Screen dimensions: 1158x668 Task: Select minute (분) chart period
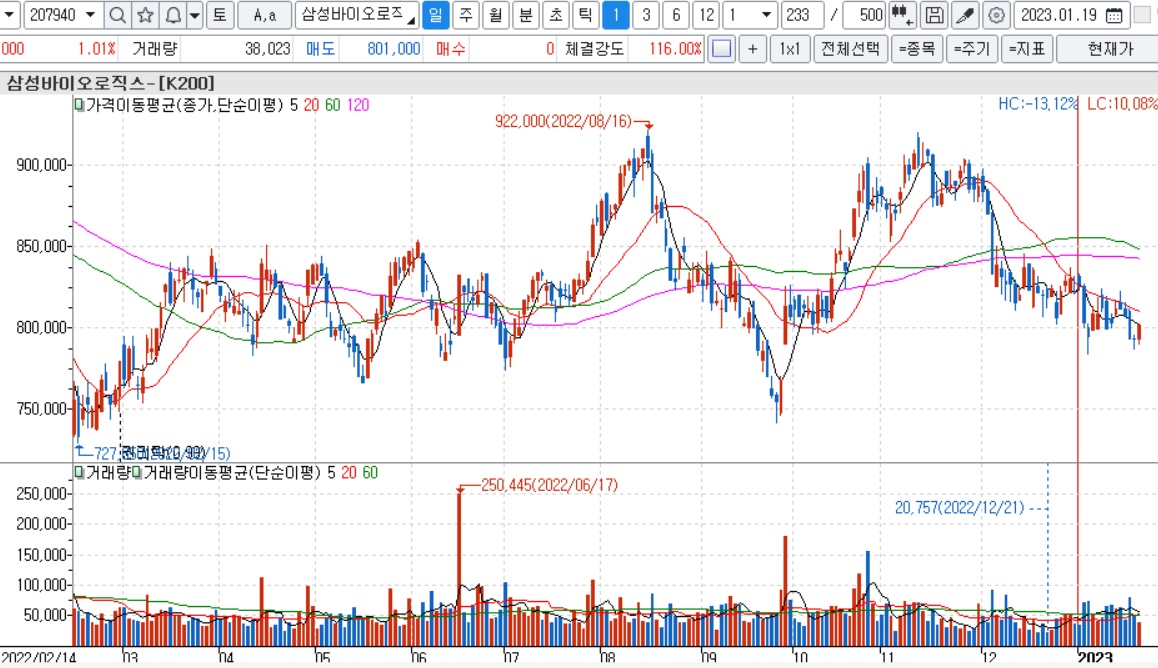tap(526, 15)
